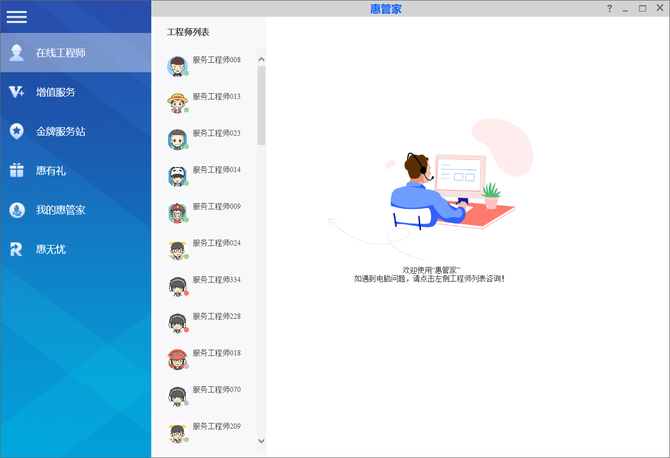The image size is (670, 458).
Task: Select the name 服务工程师209
Action: coord(217,426)
